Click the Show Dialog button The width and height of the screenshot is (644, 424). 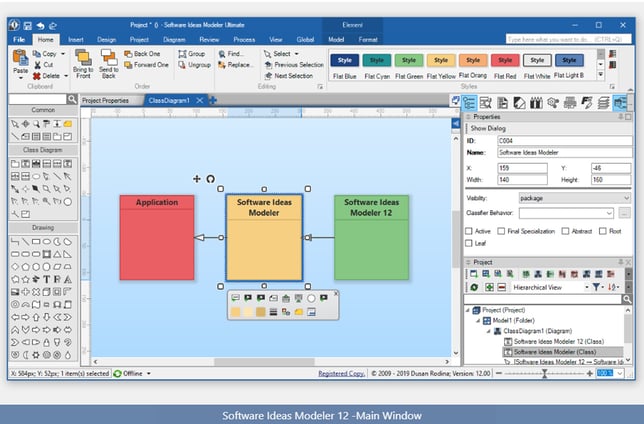click(x=488, y=128)
